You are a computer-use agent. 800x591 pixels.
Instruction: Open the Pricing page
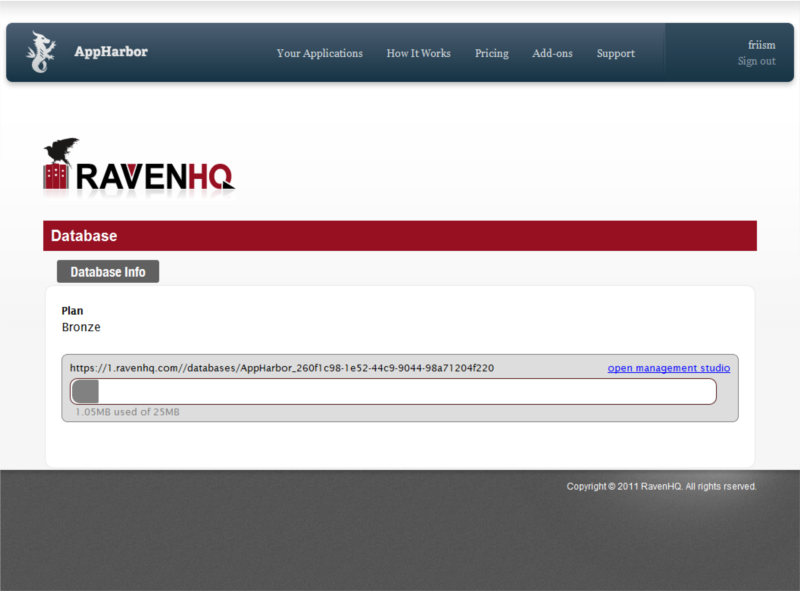(x=492, y=53)
